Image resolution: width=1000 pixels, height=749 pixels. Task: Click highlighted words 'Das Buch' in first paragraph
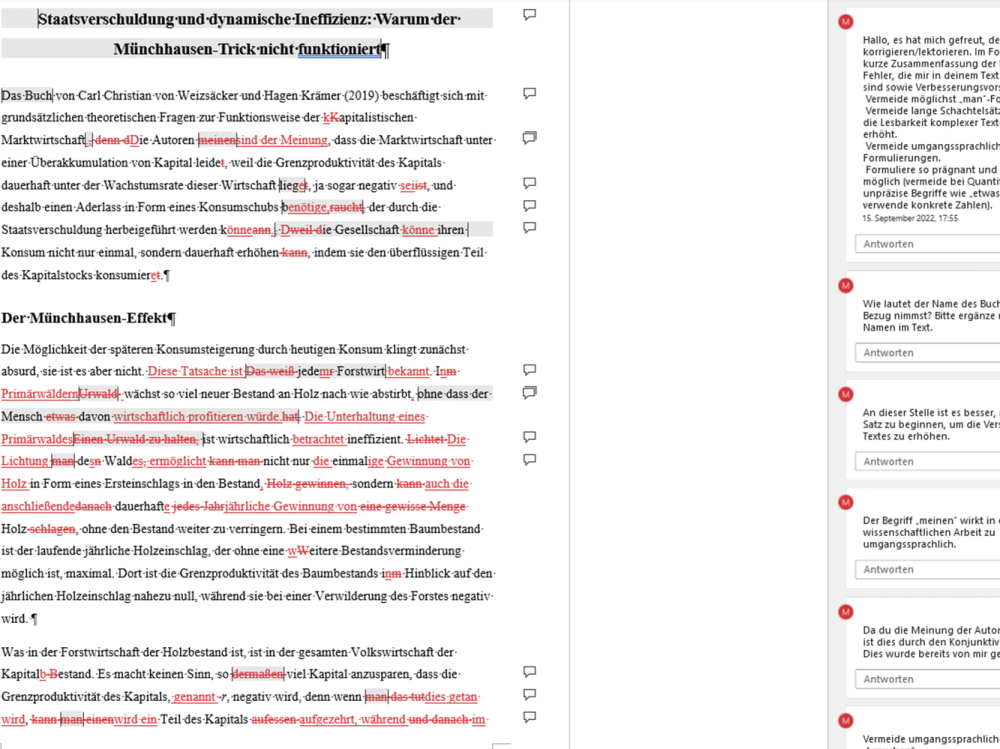click(27, 96)
